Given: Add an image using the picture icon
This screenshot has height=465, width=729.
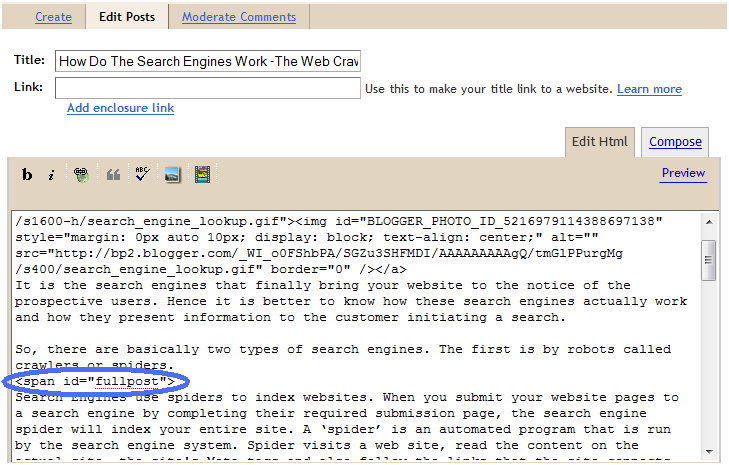Looking at the screenshot, I should pos(172,174).
